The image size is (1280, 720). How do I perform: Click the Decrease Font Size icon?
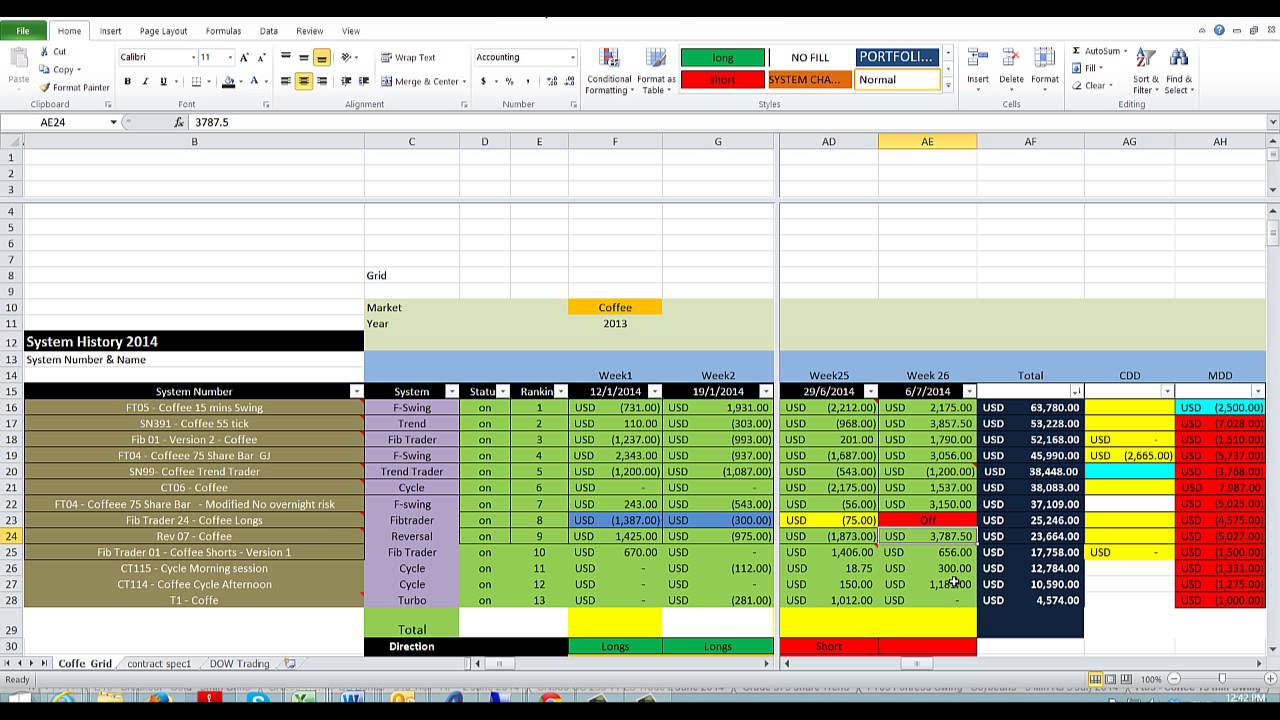coord(260,57)
